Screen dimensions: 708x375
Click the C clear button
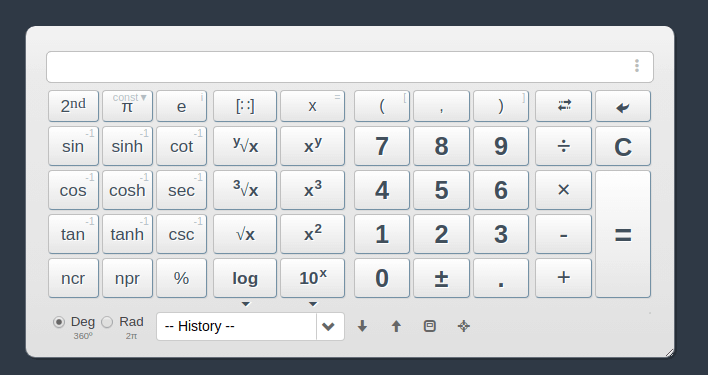coord(623,146)
